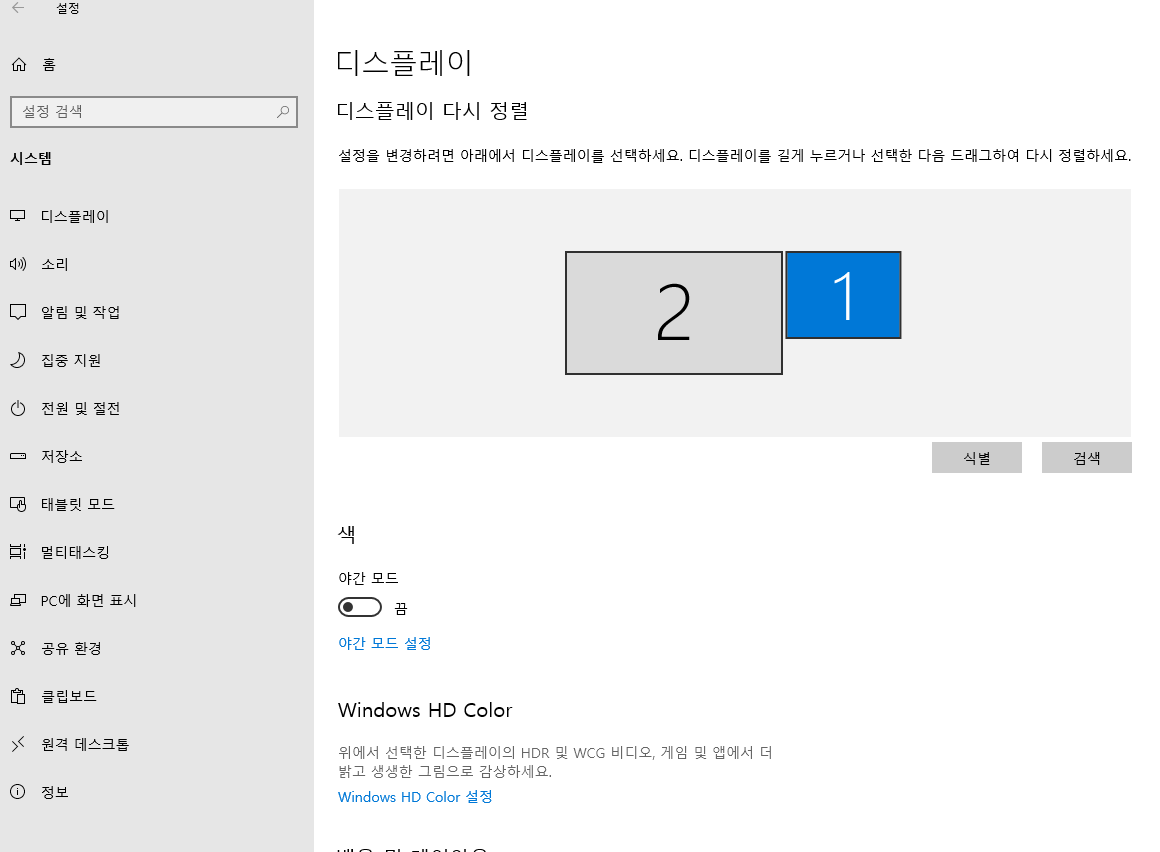
Task: Go to 소리 settings page
Action: 55,264
